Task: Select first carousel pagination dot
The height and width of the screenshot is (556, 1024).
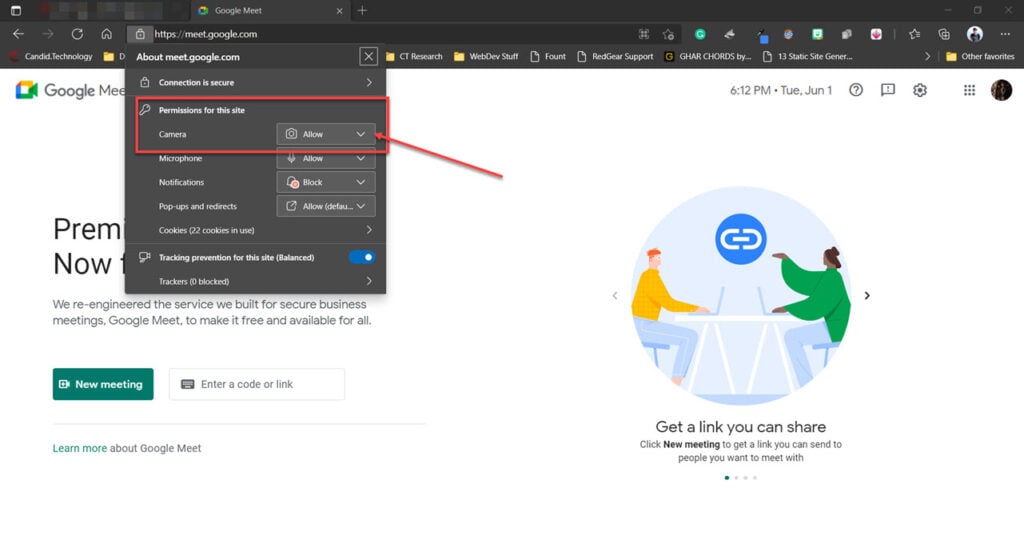Action: pyautogui.click(x=727, y=478)
